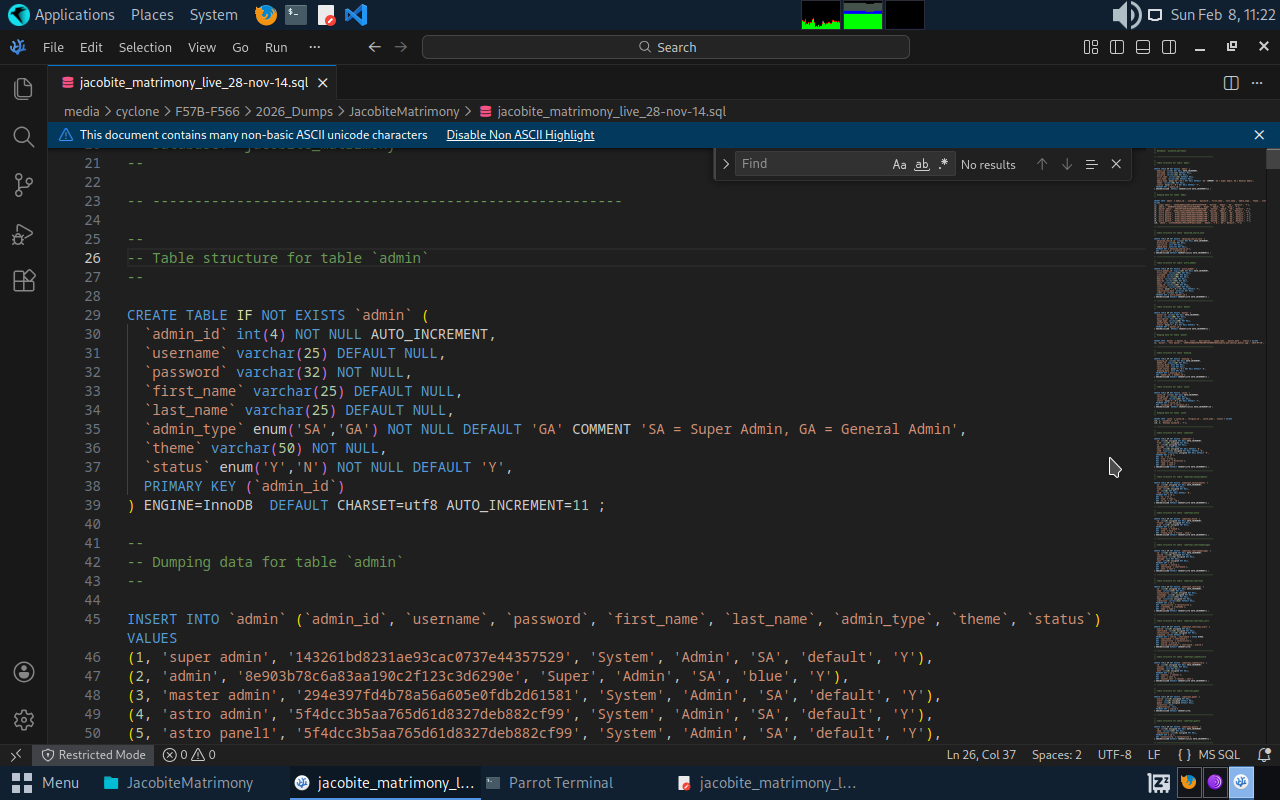Change end of line sequence LF

1154,755
